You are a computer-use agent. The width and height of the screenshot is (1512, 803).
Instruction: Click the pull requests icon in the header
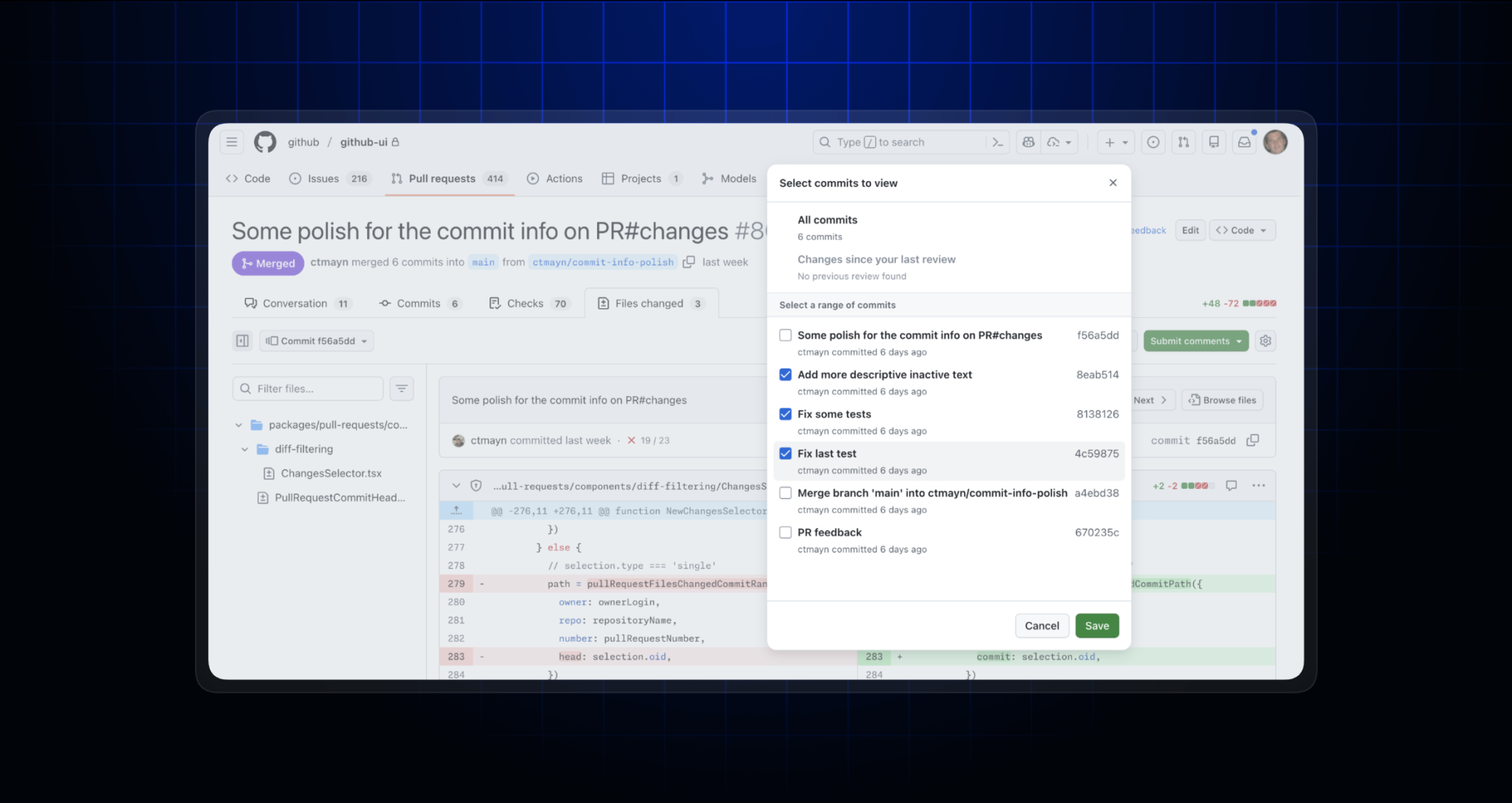[1184, 141]
